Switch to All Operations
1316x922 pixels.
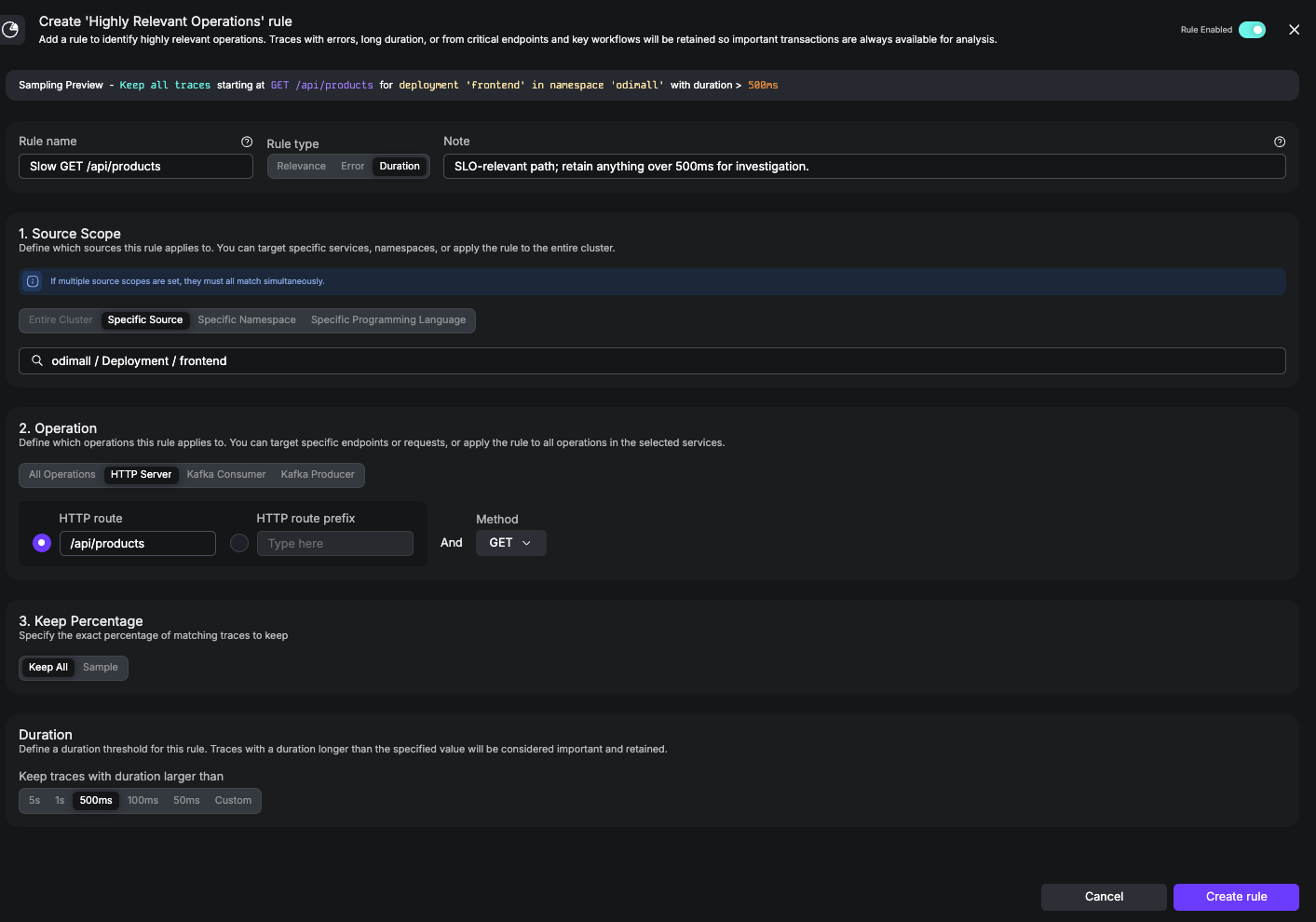tap(61, 475)
